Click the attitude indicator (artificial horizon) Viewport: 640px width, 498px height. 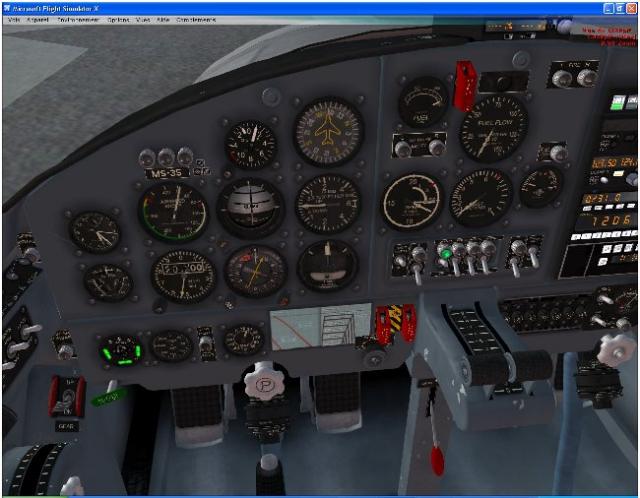250,207
